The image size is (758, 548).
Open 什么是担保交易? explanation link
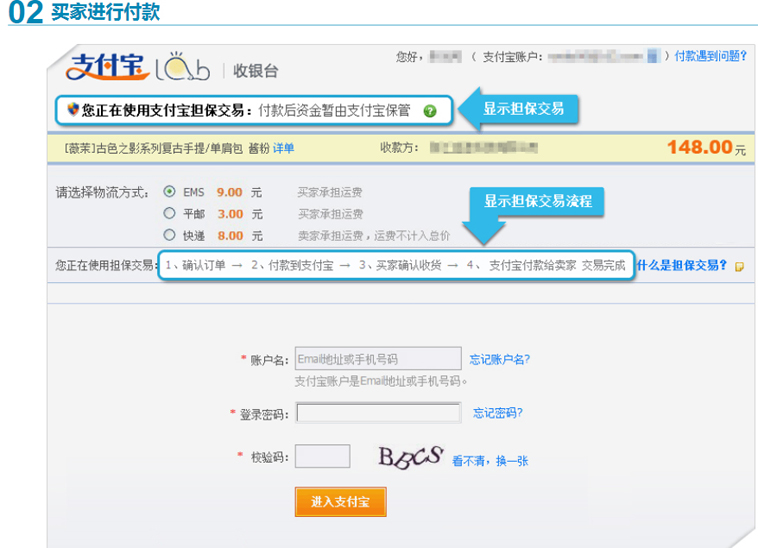pyautogui.click(x=682, y=266)
